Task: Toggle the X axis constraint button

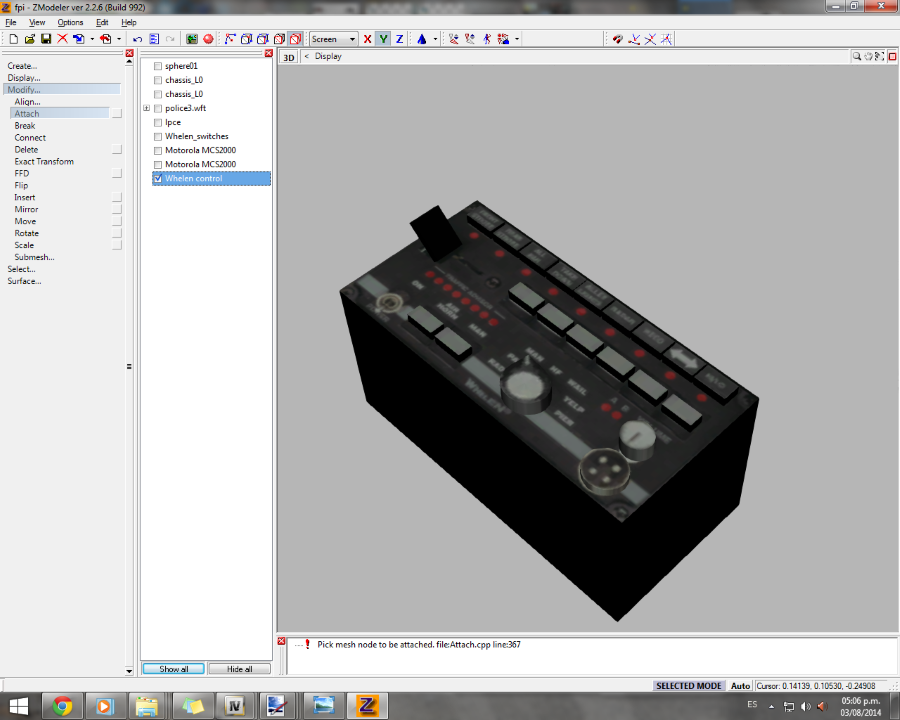Action: (x=367, y=39)
